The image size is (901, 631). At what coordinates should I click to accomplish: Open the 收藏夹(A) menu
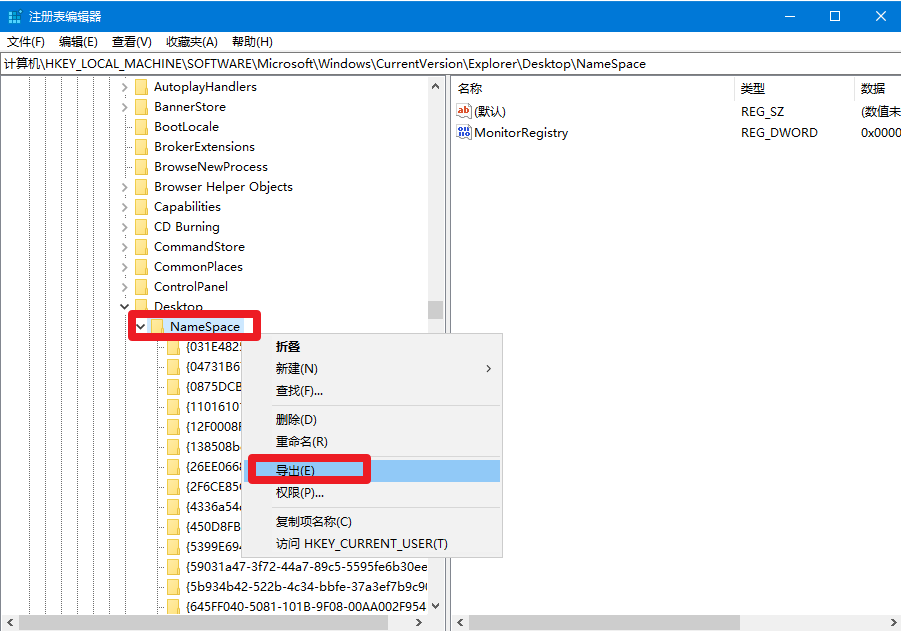coord(191,42)
